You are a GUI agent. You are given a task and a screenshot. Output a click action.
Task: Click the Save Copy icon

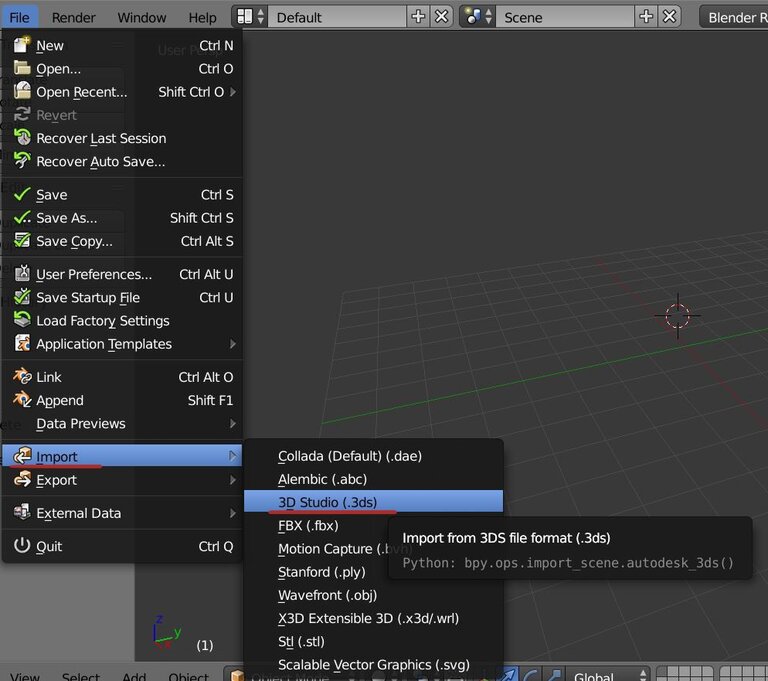pos(22,240)
